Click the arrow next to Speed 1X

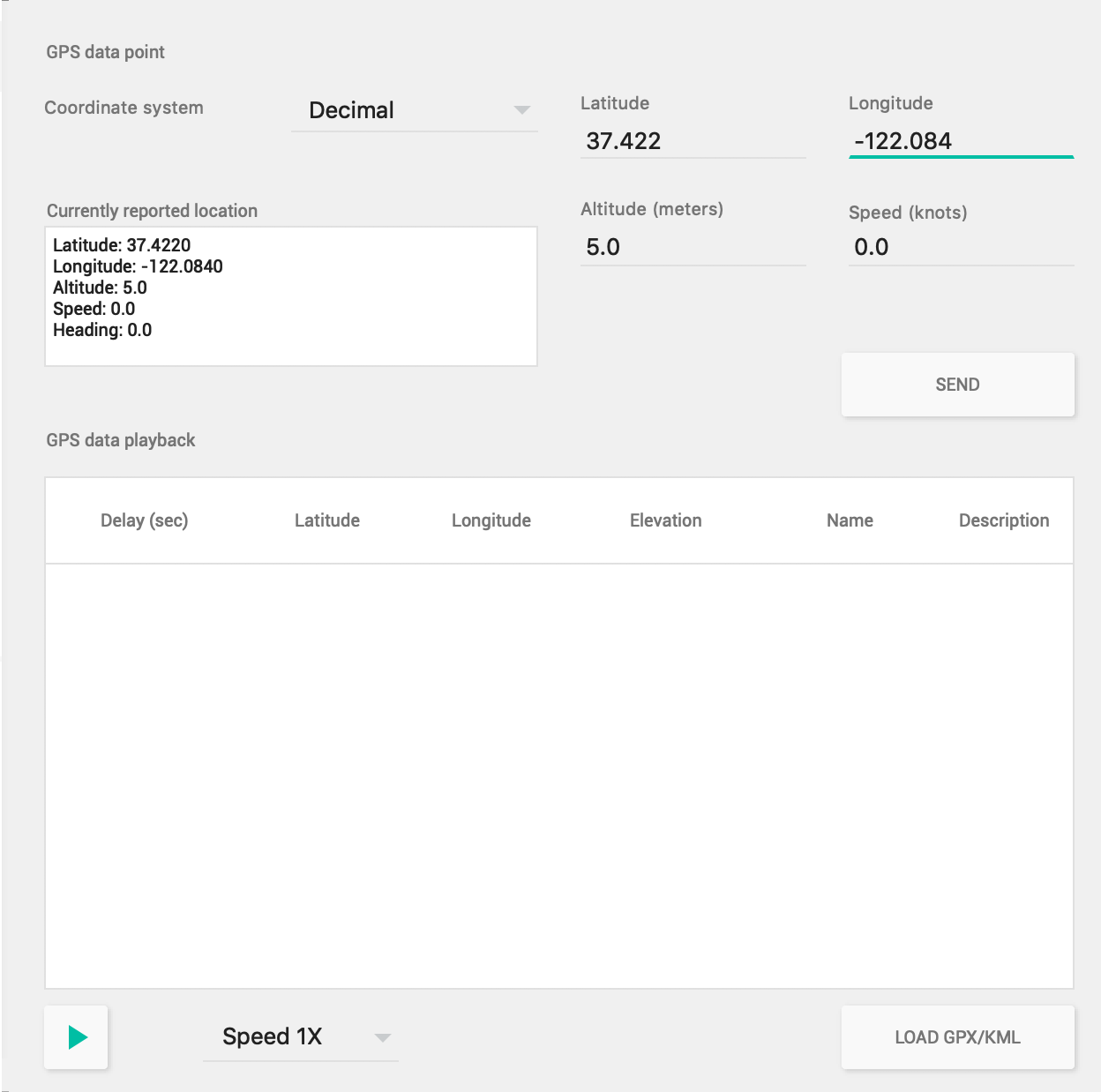pos(382,1037)
